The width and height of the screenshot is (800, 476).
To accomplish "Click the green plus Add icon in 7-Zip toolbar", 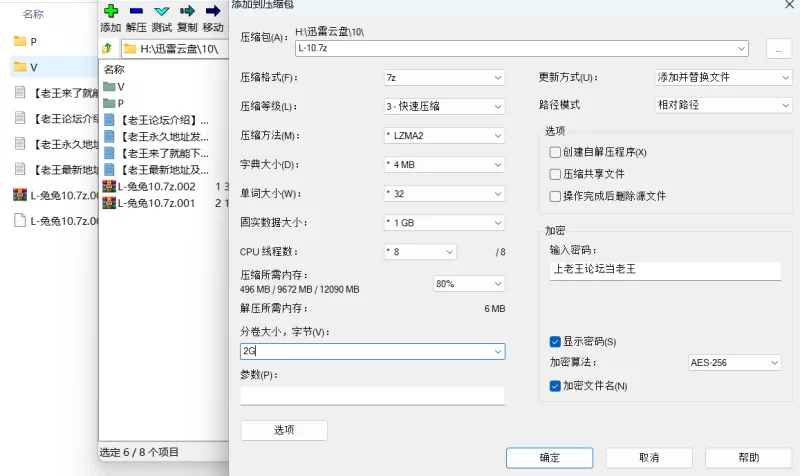I will tap(111, 11).
